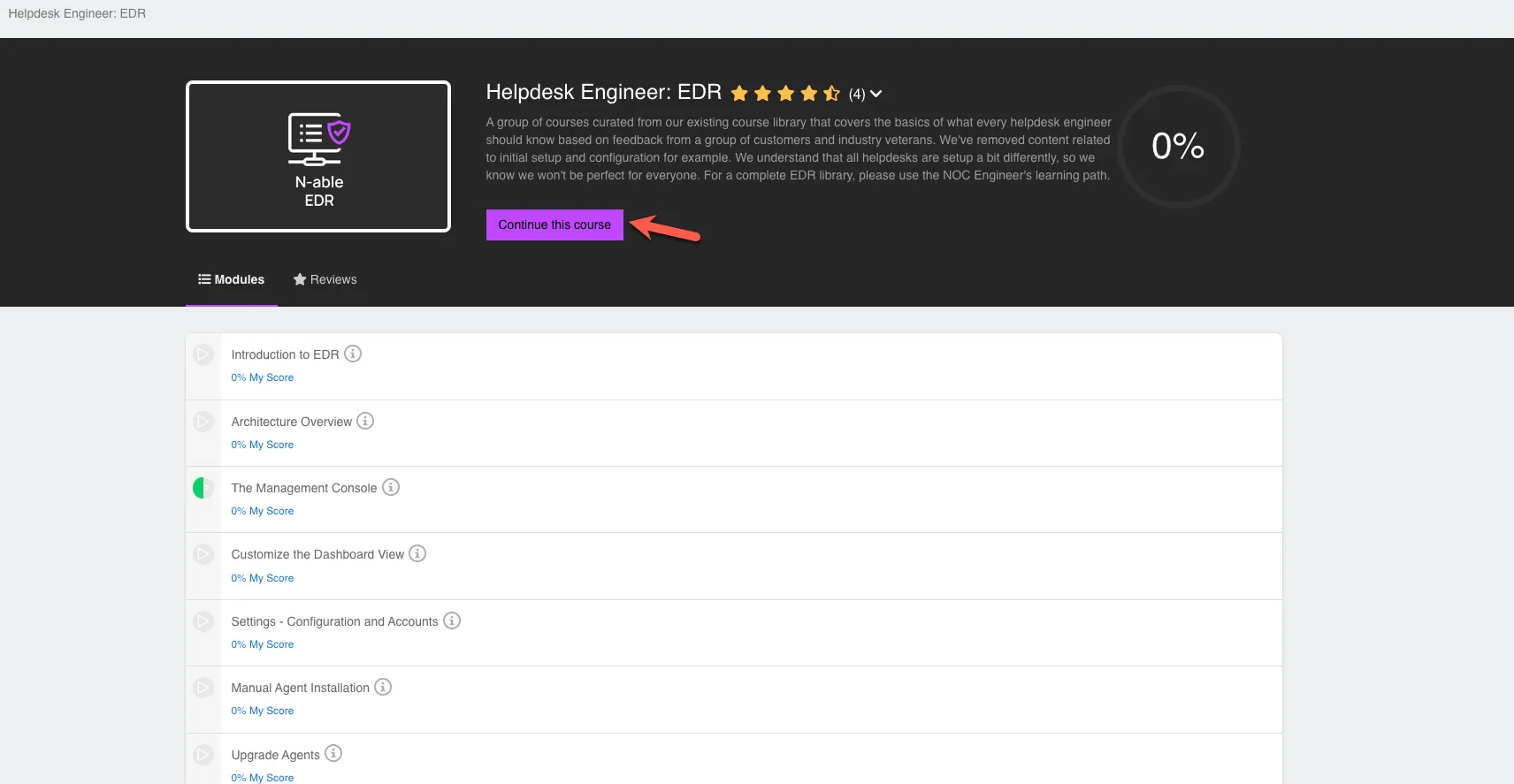This screenshot has height=784, width=1514.
Task: Click My Score under The Management Console
Action: [x=263, y=511]
